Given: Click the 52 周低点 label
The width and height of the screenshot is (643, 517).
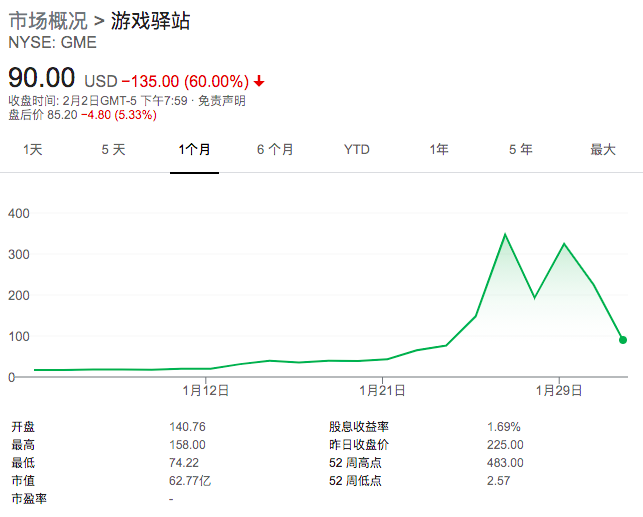Looking at the screenshot, I should click(355, 481).
